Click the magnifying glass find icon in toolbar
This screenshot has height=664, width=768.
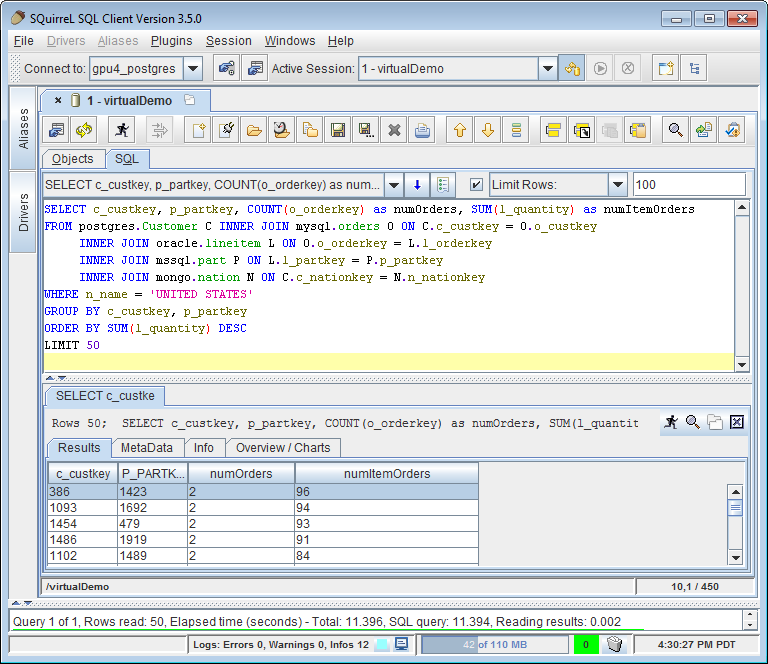676,130
